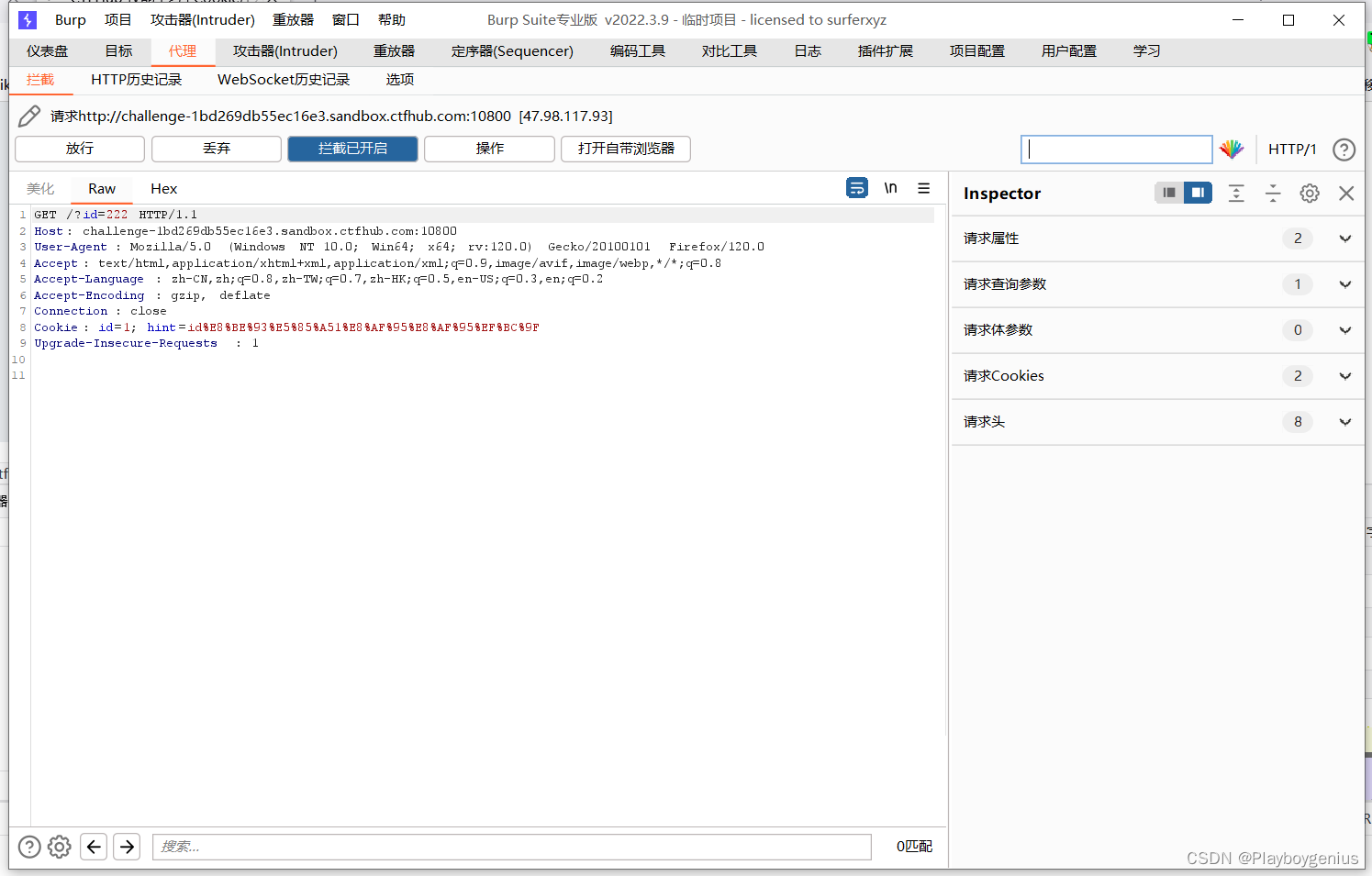1372x876 pixels.
Task: Open the 攻击器(Intruder) tab in the tab bar
Action: [285, 51]
